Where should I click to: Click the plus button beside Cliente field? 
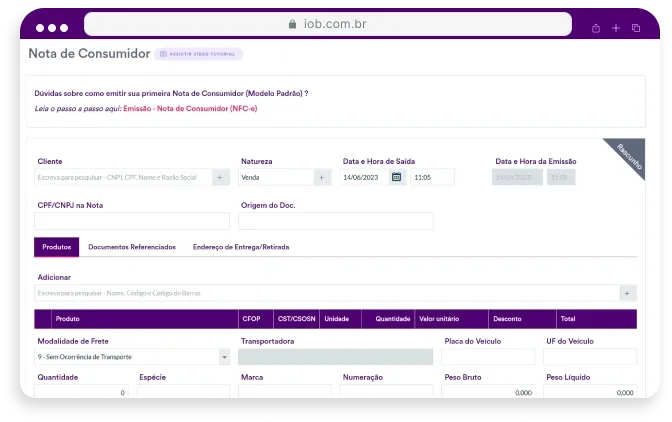coord(221,177)
